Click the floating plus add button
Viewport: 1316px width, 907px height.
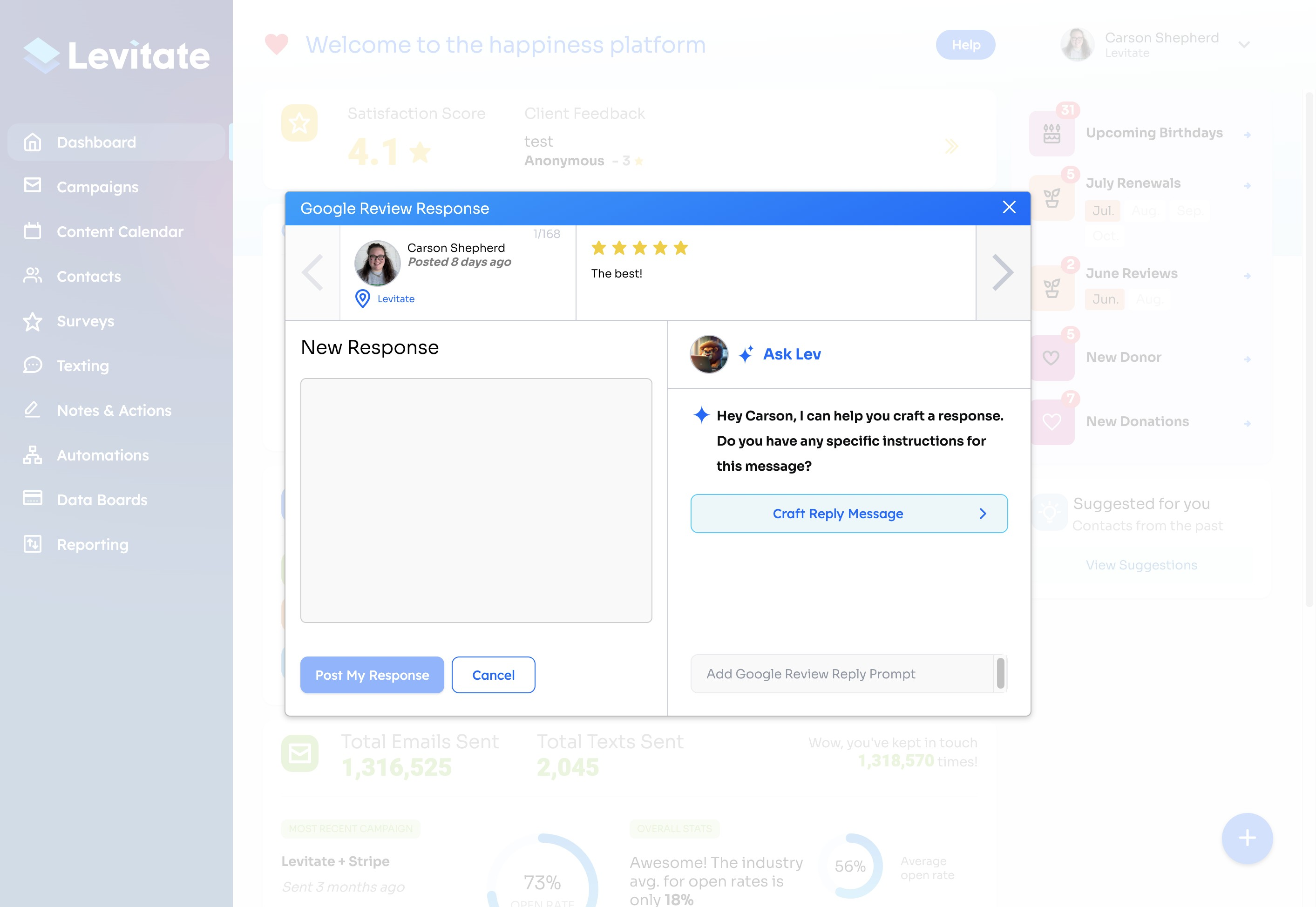(1247, 838)
